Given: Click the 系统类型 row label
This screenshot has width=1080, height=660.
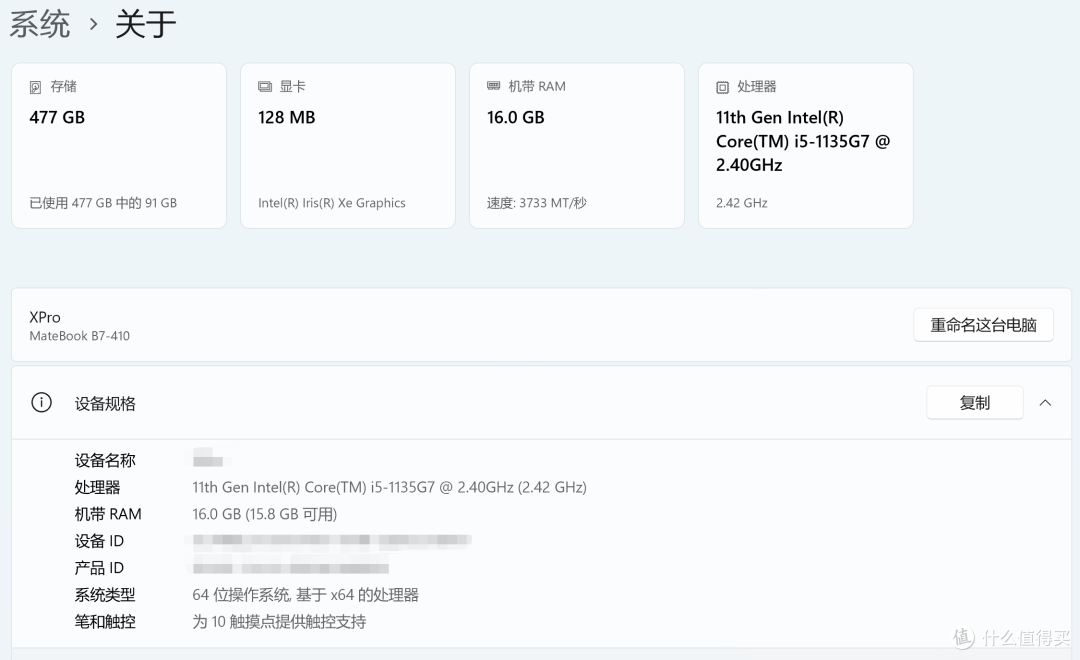Looking at the screenshot, I should coord(105,595).
